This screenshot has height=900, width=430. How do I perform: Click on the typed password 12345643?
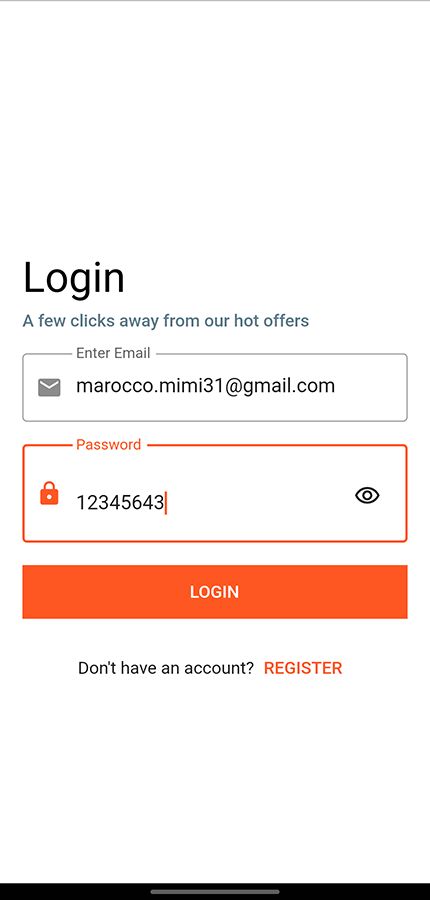point(120,503)
